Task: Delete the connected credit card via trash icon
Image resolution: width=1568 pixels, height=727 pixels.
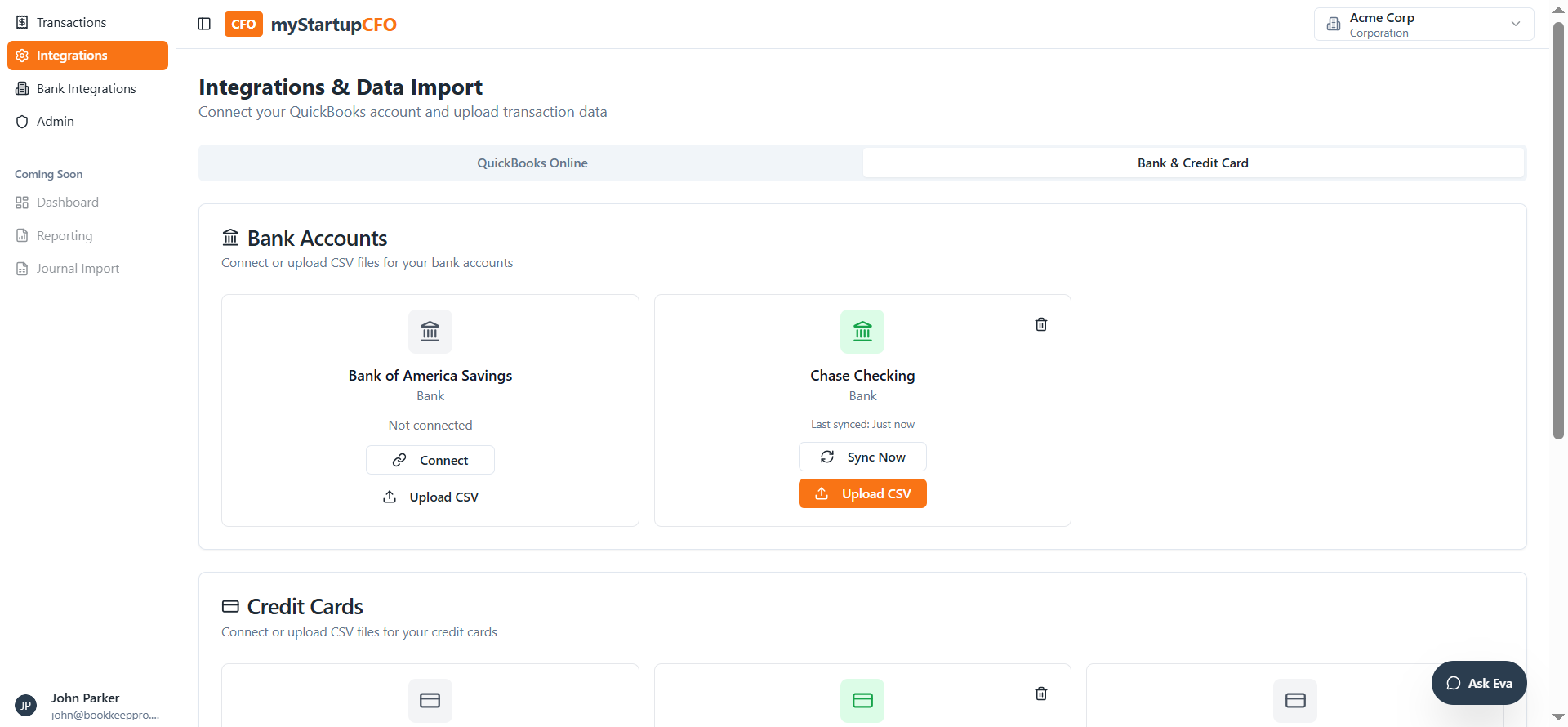Action: tap(1041, 694)
